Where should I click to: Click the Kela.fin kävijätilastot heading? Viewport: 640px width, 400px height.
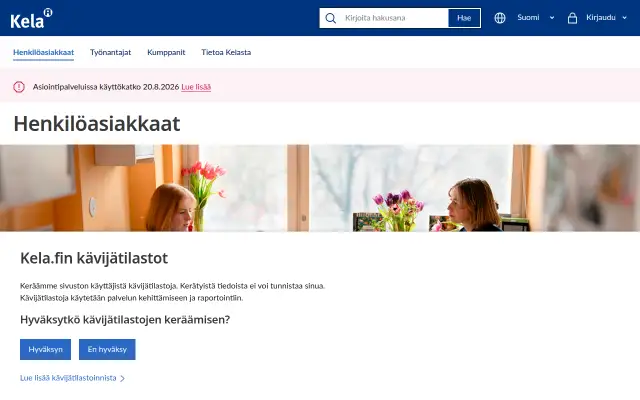tap(94, 258)
